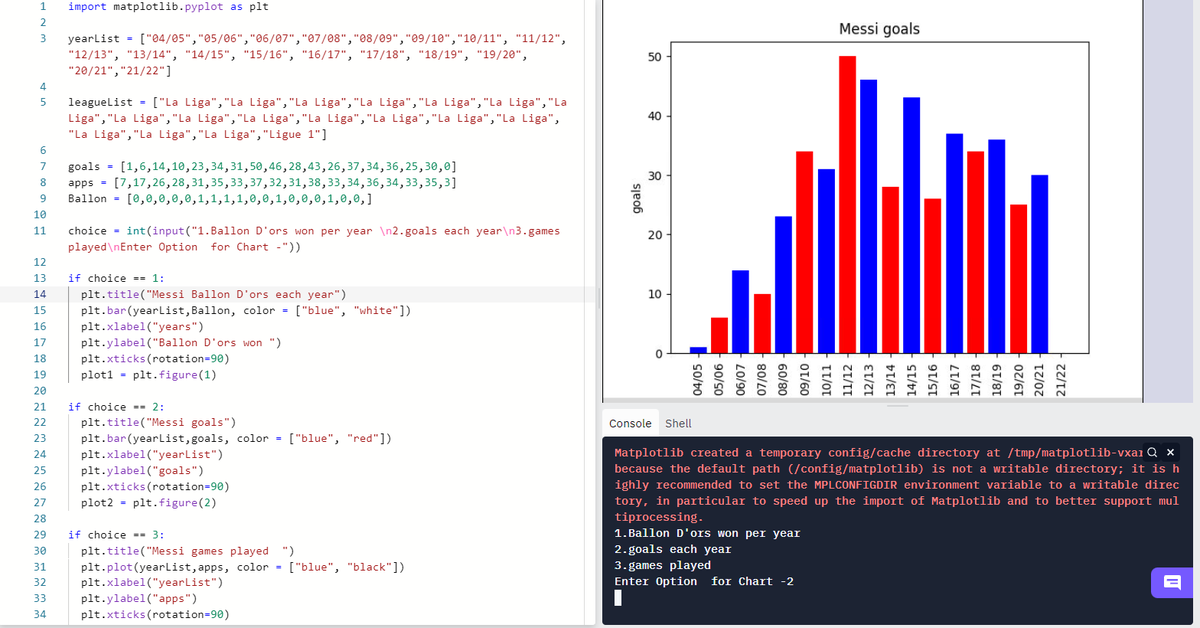This screenshot has width=1200, height=628.
Task: Click console line '3.games played'
Action: pos(662,565)
